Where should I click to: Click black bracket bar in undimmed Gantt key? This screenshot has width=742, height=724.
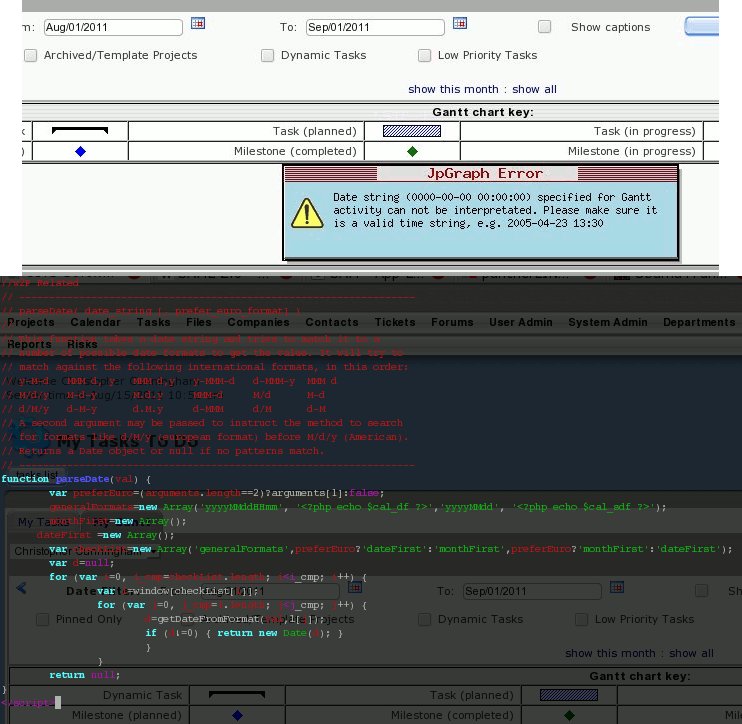80,130
